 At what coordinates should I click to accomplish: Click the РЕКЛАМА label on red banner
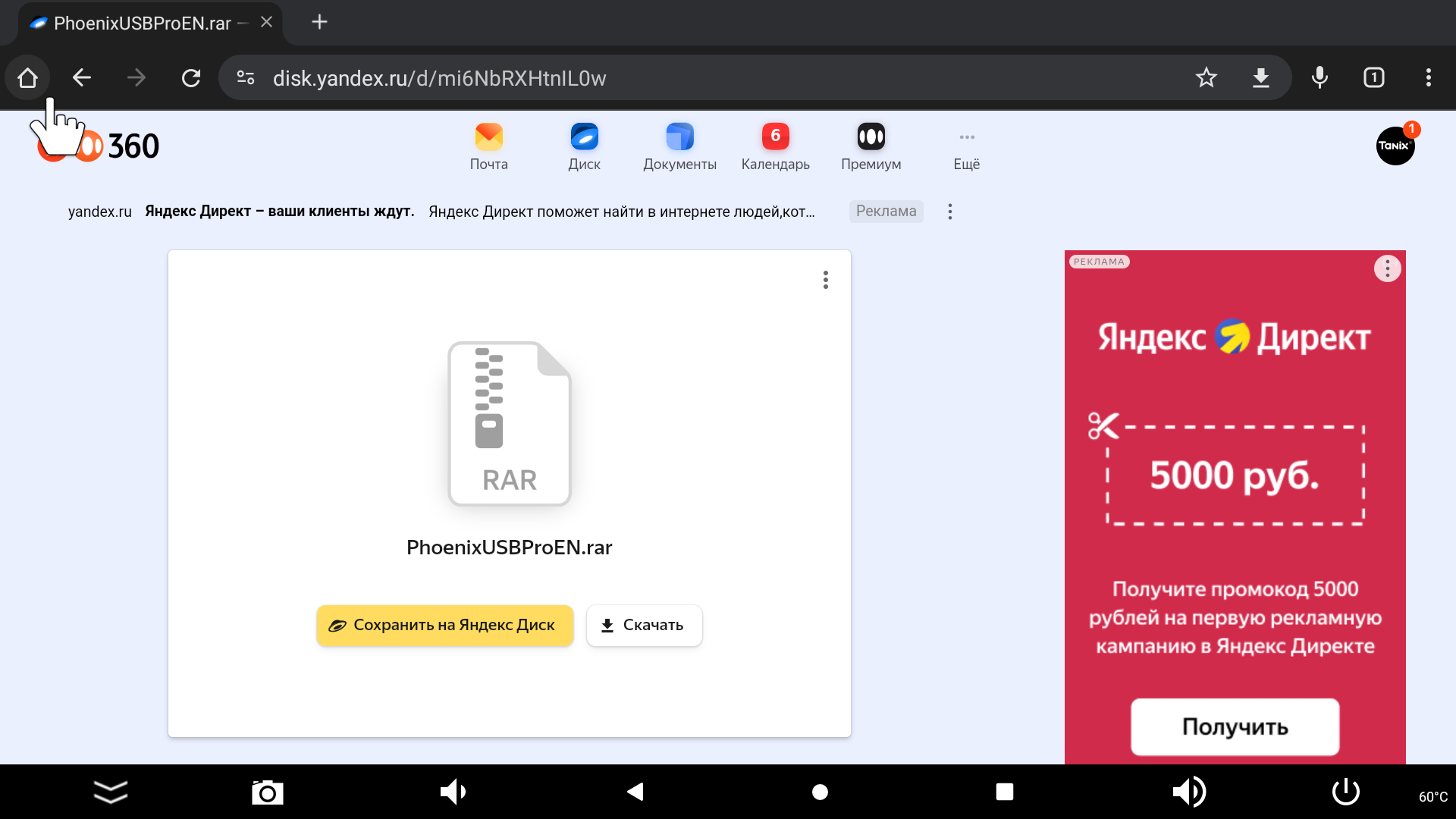click(x=1100, y=262)
